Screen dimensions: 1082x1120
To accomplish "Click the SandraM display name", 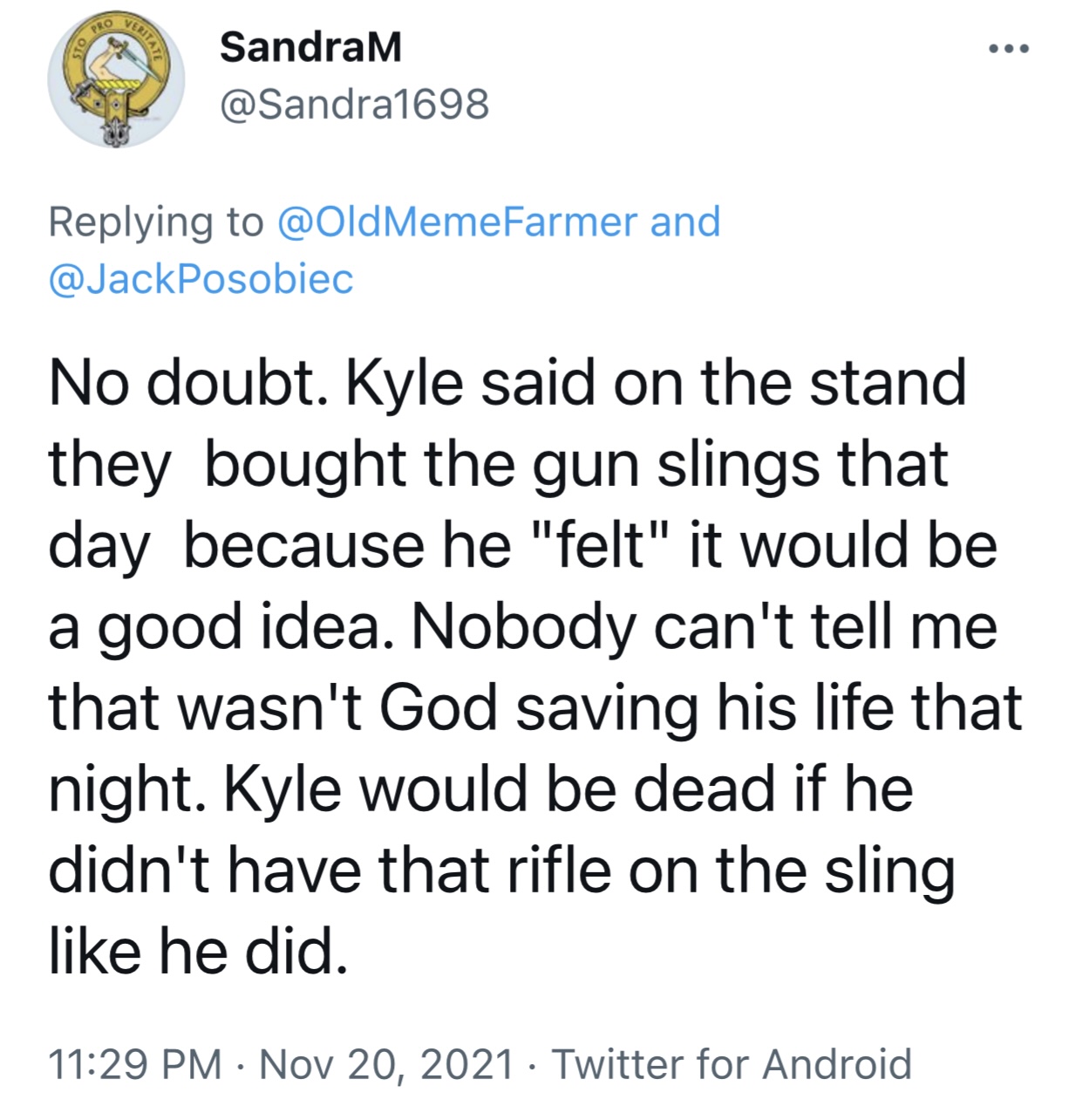I will (310, 47).
